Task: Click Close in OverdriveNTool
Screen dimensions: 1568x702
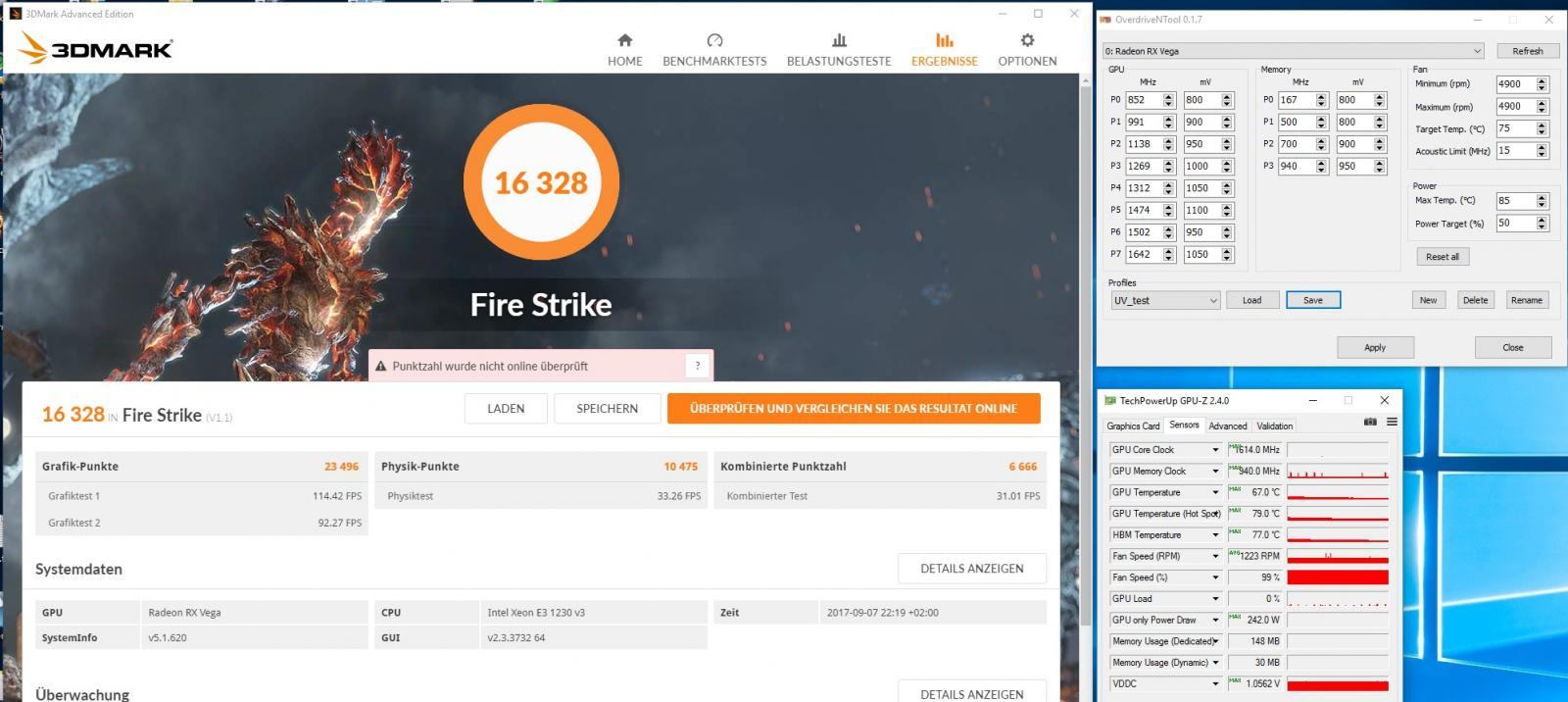Action: [x=1513, y=347]
